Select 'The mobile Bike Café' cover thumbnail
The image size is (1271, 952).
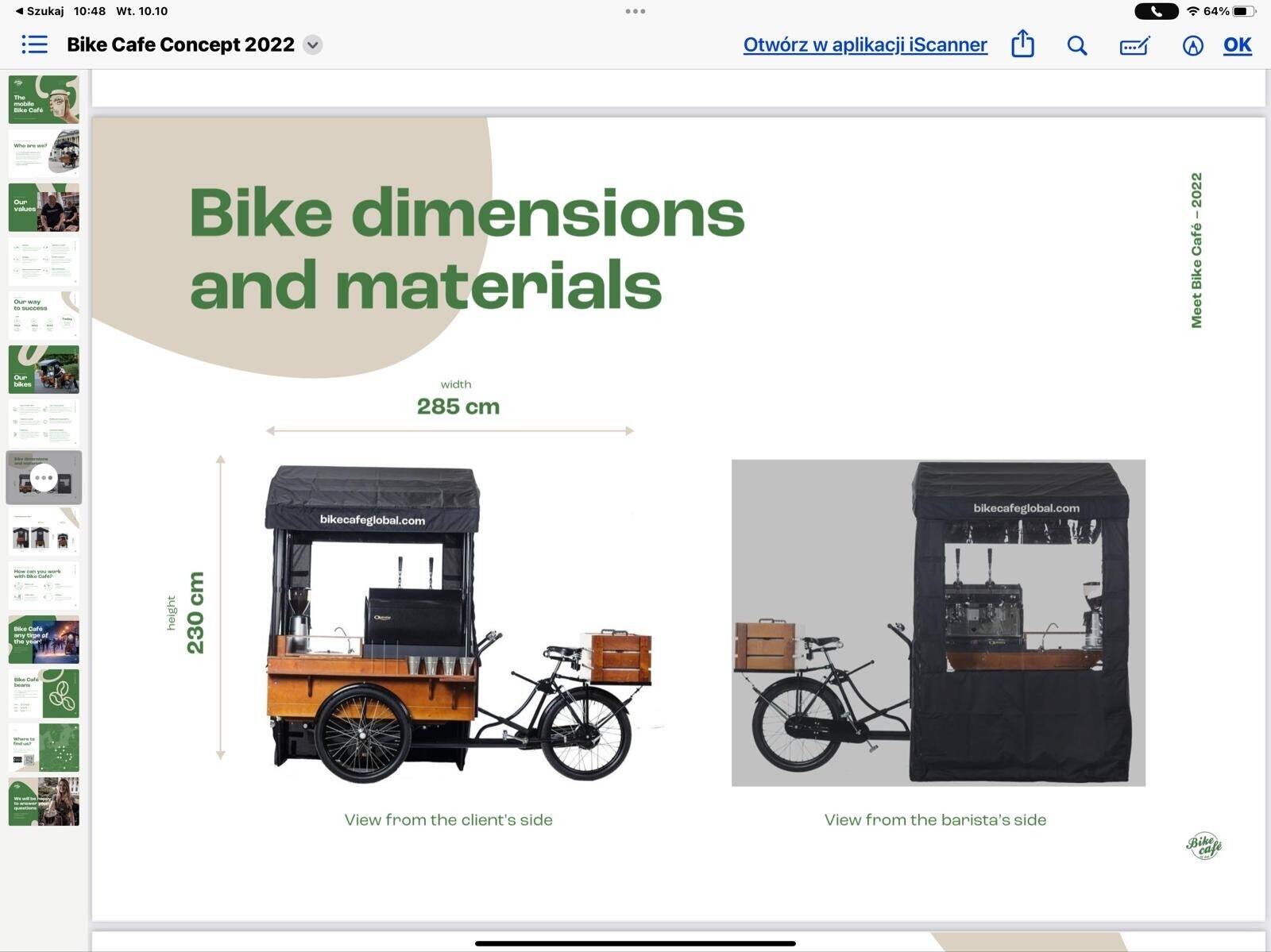44,99
